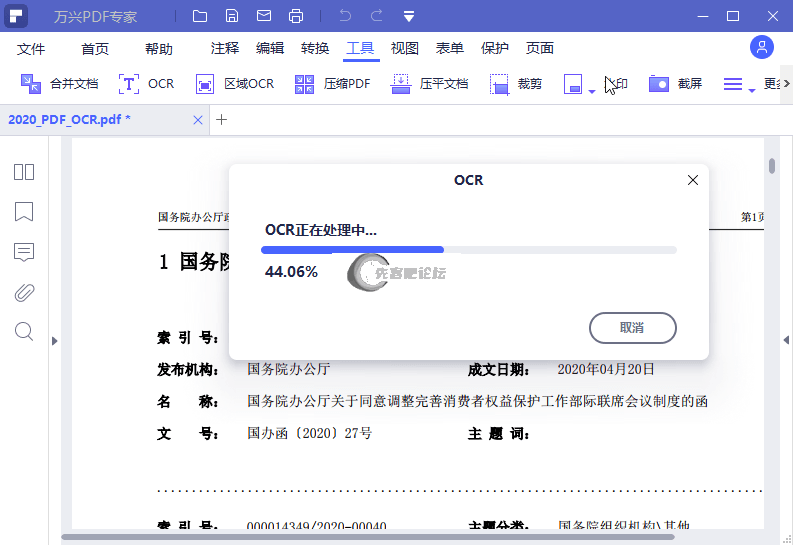Select the 区域OCR tool
793x545 pixels.
(x=205, y=84)
